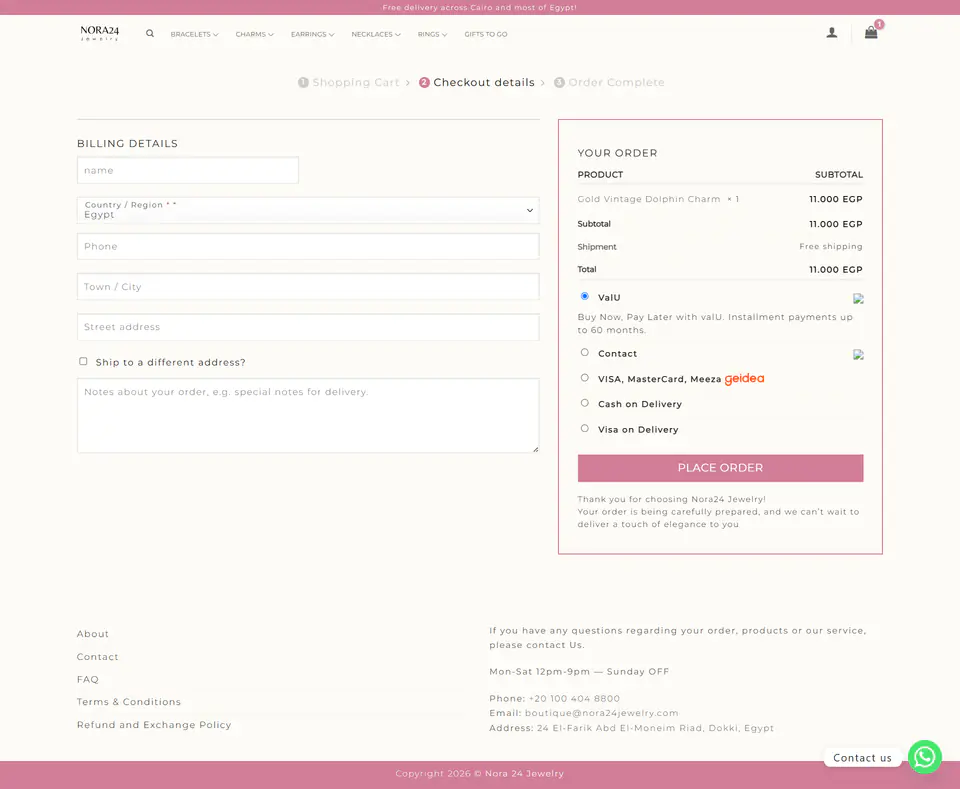Screen dimensions: 960x789
Task: Click the Contact payment logo image
Action: pyautogui.click(x=858, y=355)
